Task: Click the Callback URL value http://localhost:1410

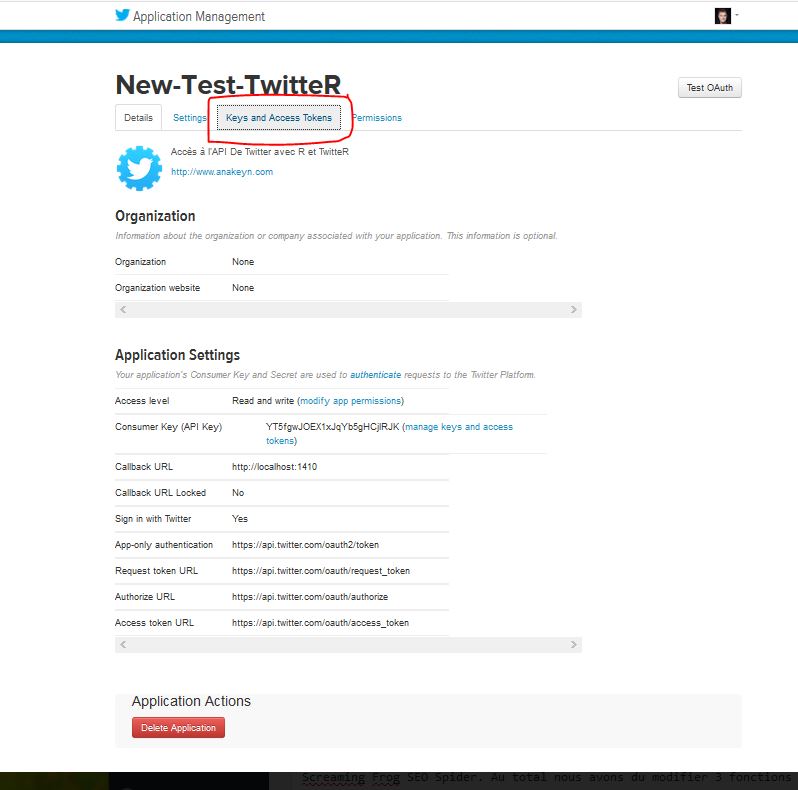Action: pos(274,467)
